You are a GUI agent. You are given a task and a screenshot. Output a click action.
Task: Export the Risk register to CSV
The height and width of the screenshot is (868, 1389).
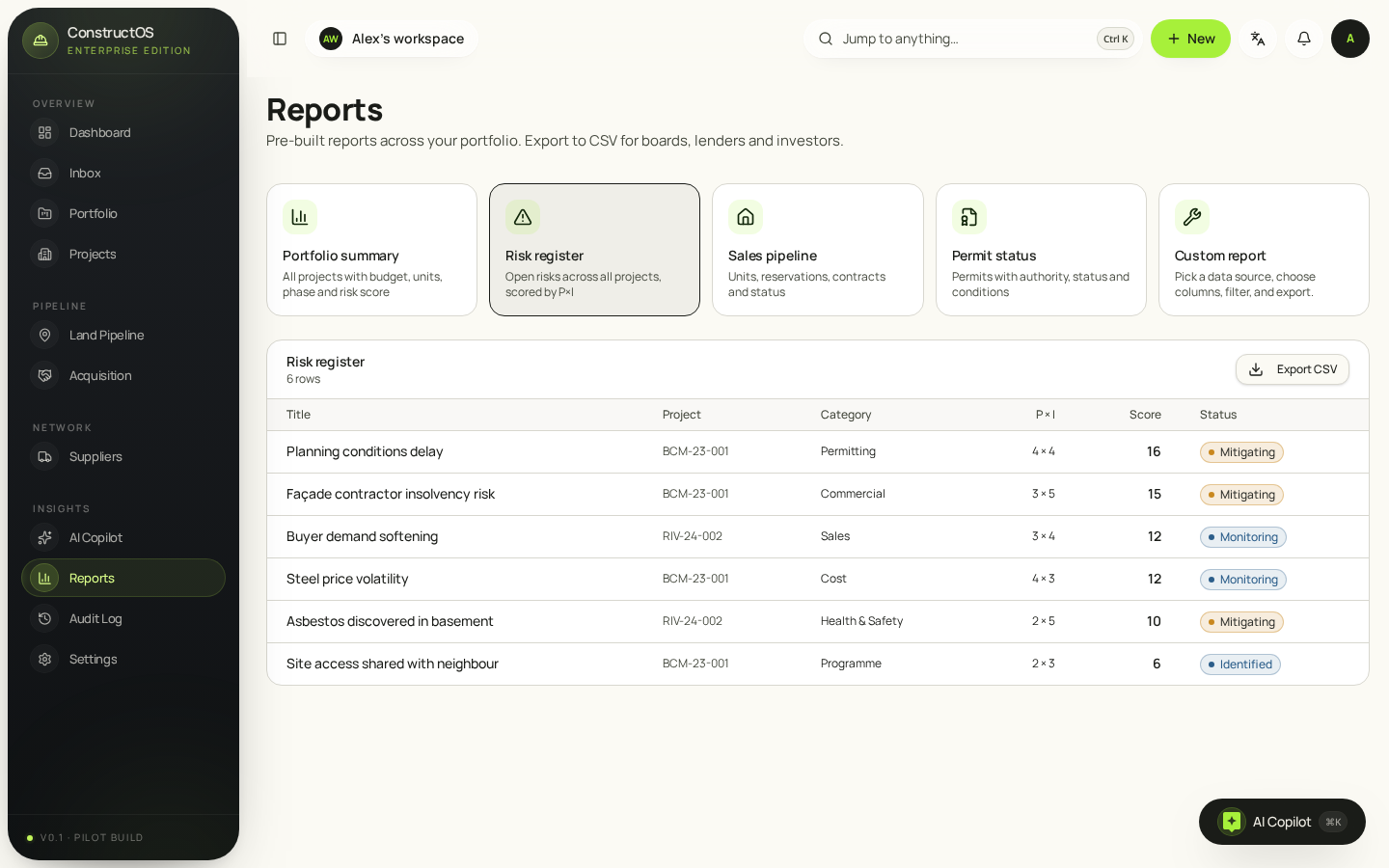(x=1293, y=369)
